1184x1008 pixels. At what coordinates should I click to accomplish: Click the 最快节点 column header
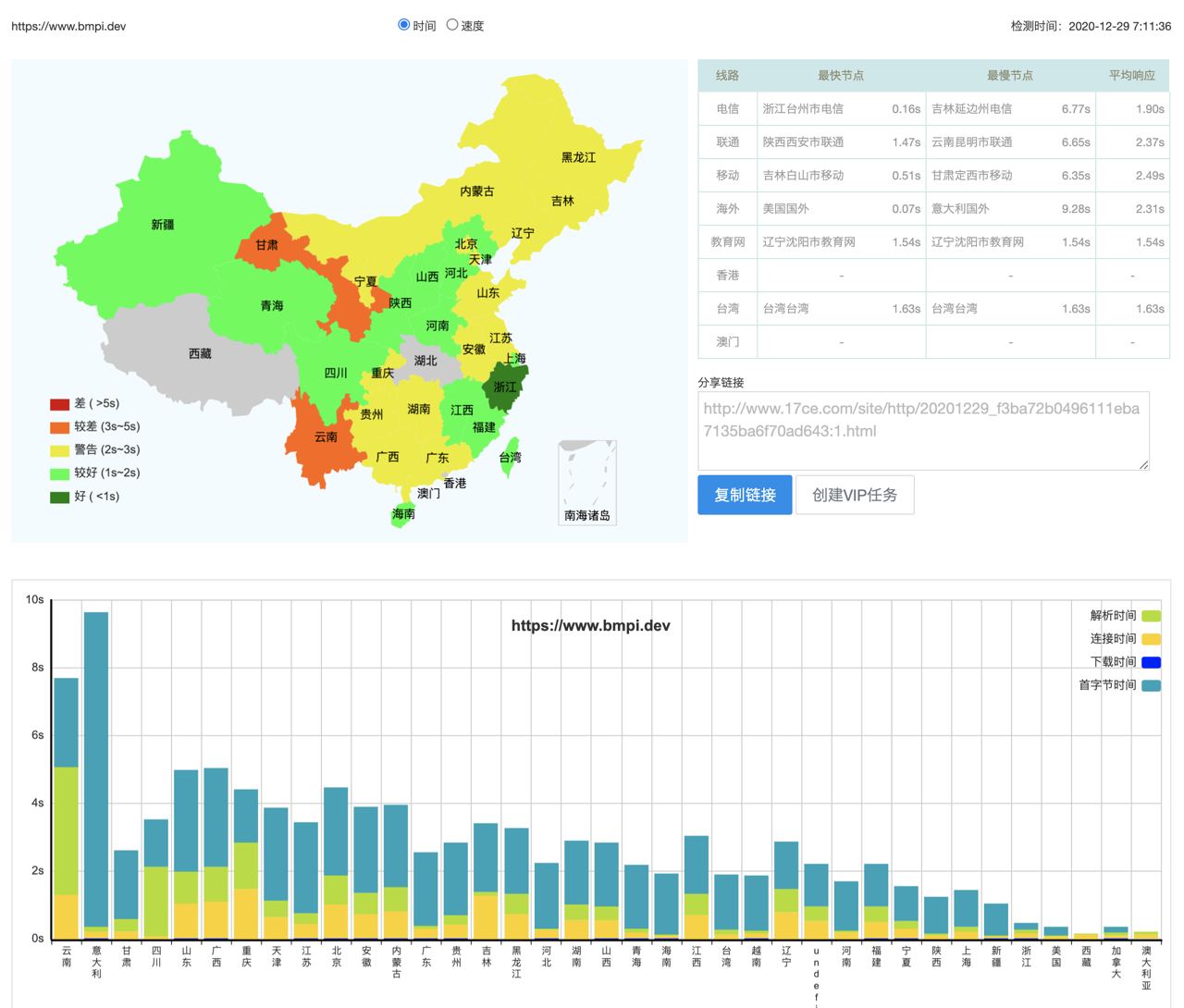(x=840, y=76)
